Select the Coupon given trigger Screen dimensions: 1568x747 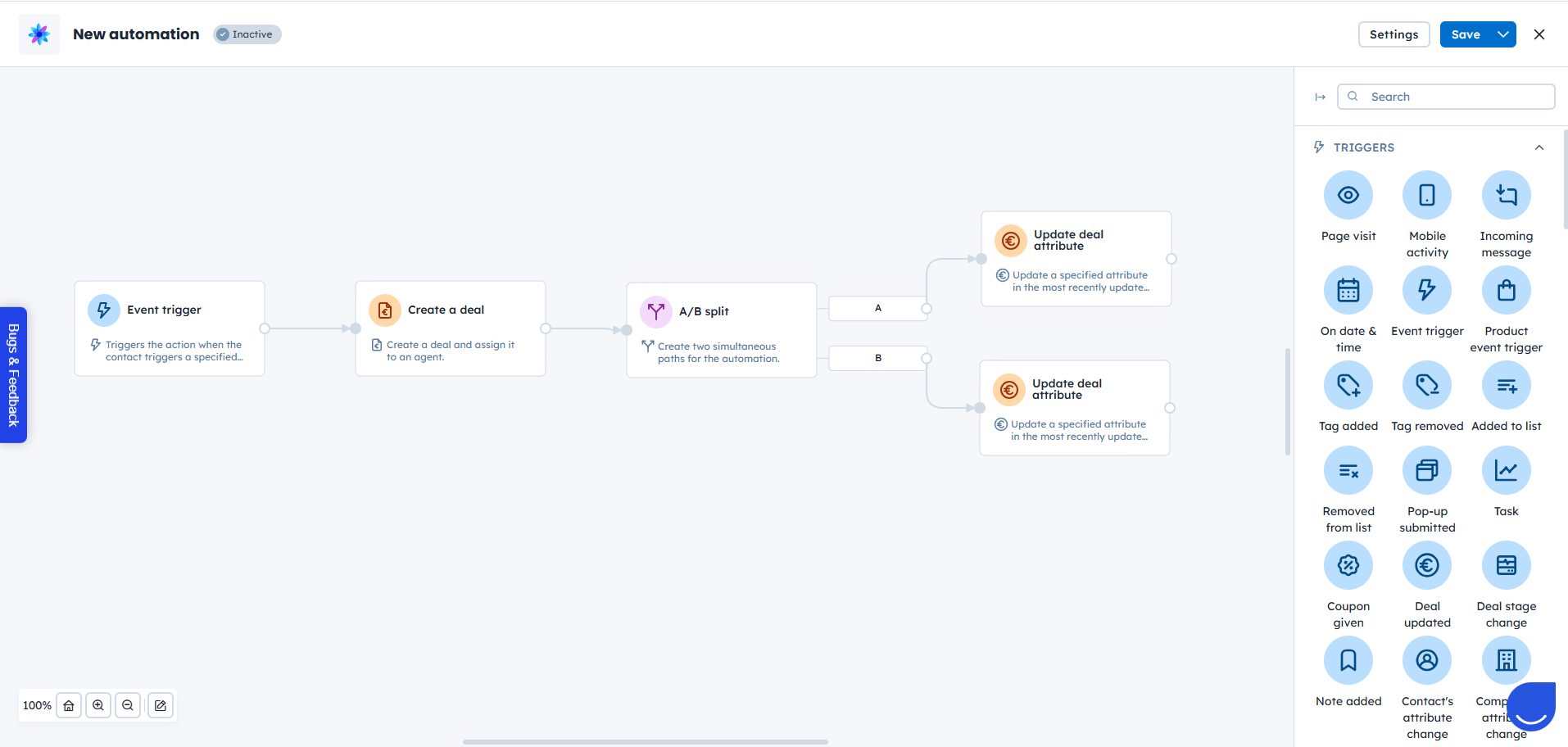[1348, 565]
